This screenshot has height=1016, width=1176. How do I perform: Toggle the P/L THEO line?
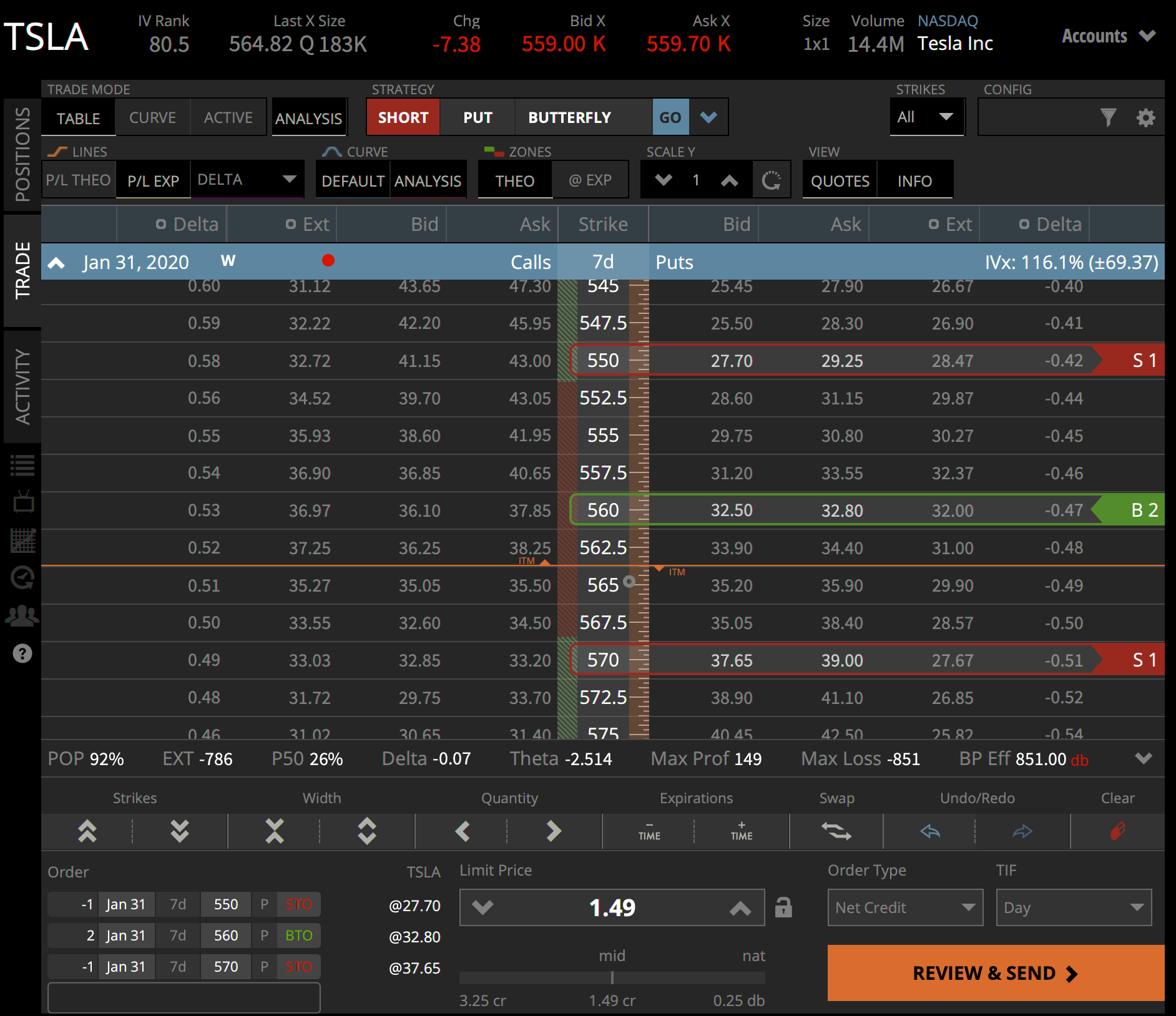(79, 180)
